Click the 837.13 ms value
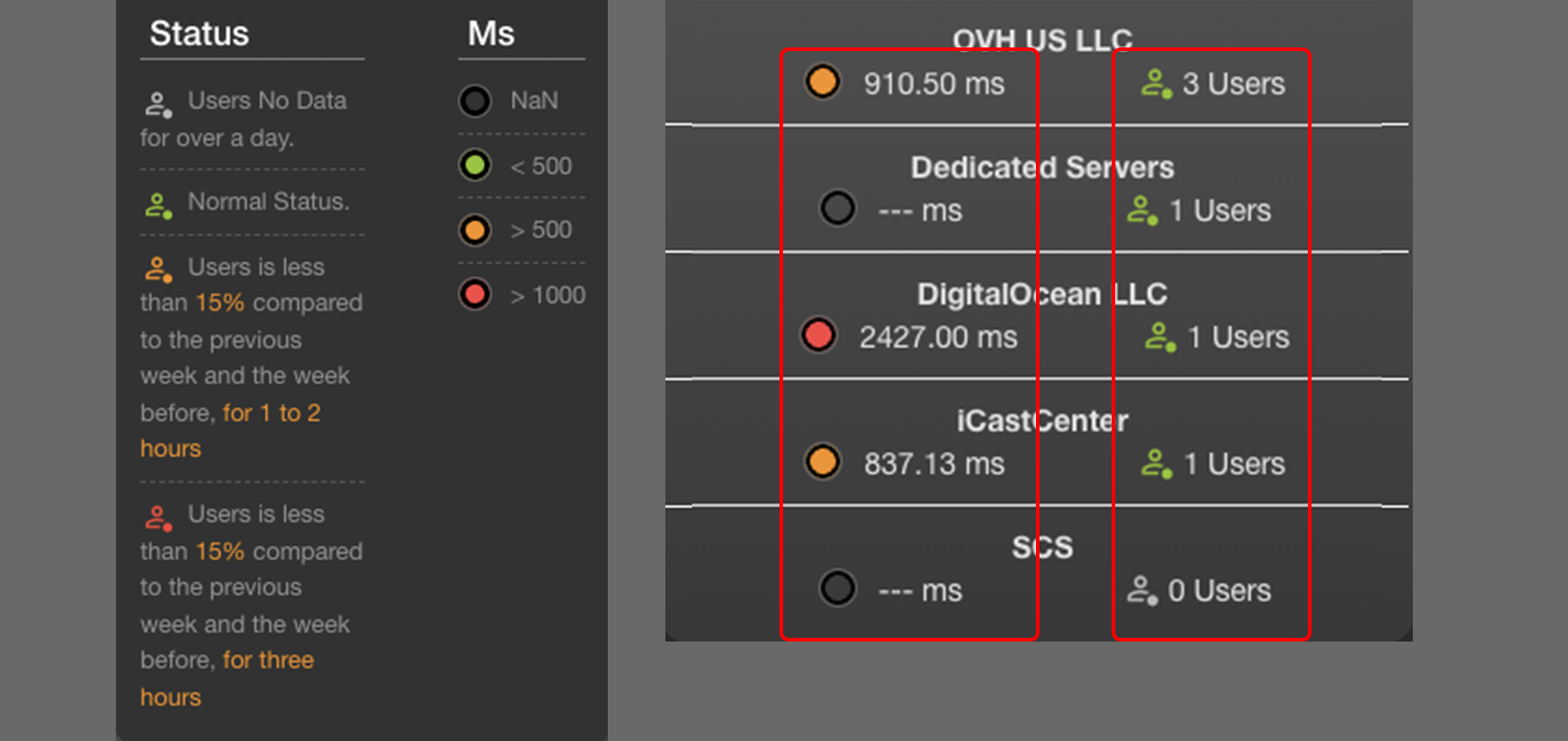1568x741 pixels. click(934, 464)
